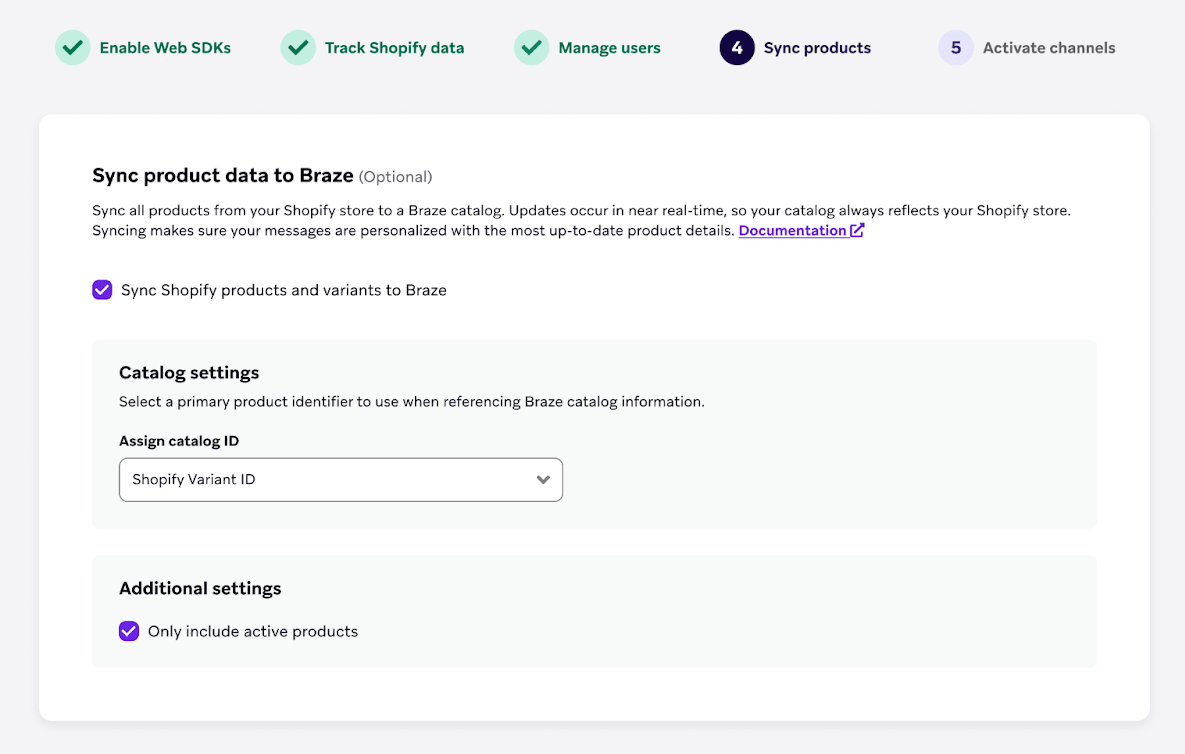1185x754 pixels.
Task: Click the green checkmark icon for Enable Web SDKs
Action: click(x=72, y=47)
